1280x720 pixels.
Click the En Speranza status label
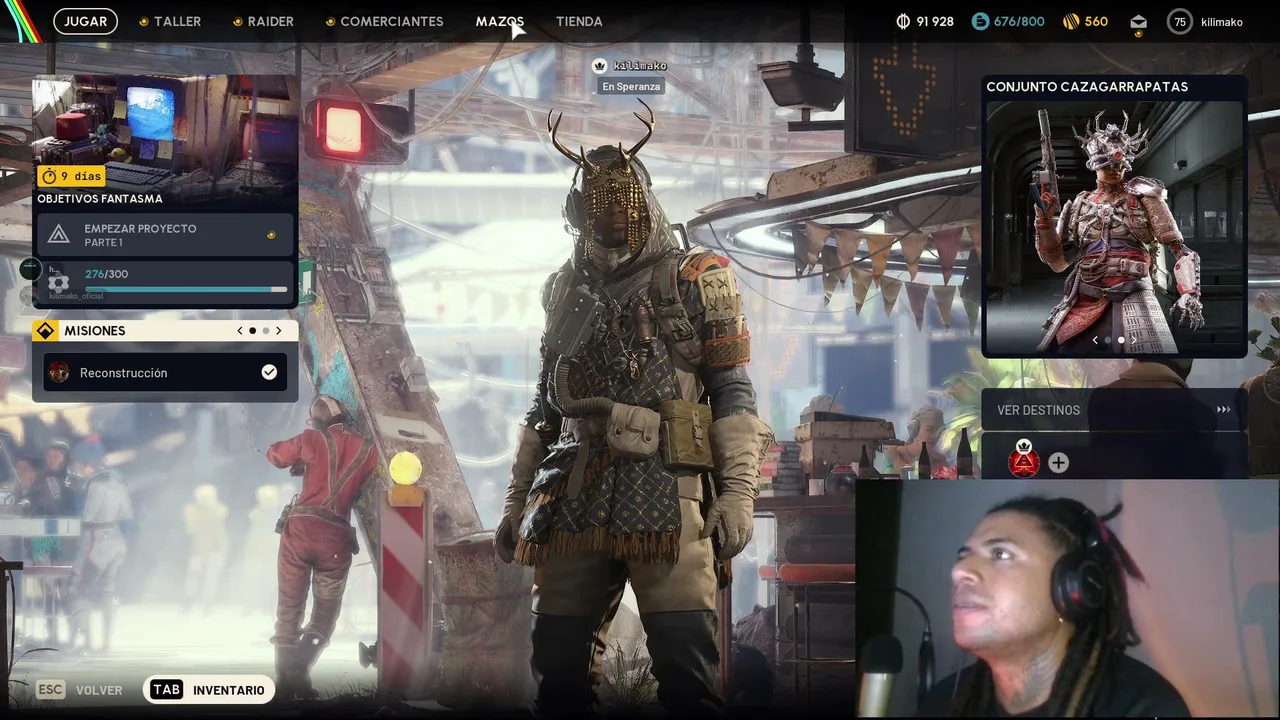(631, 87)
